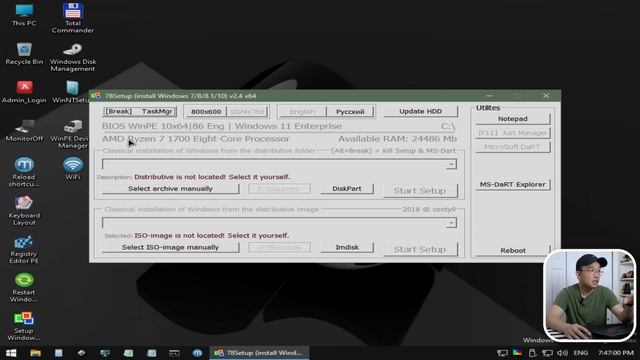Image resolution: width=640 pixels, height=360 pixels.
Task: Open the This PC desktop icon
Action: tap(24, 15)
